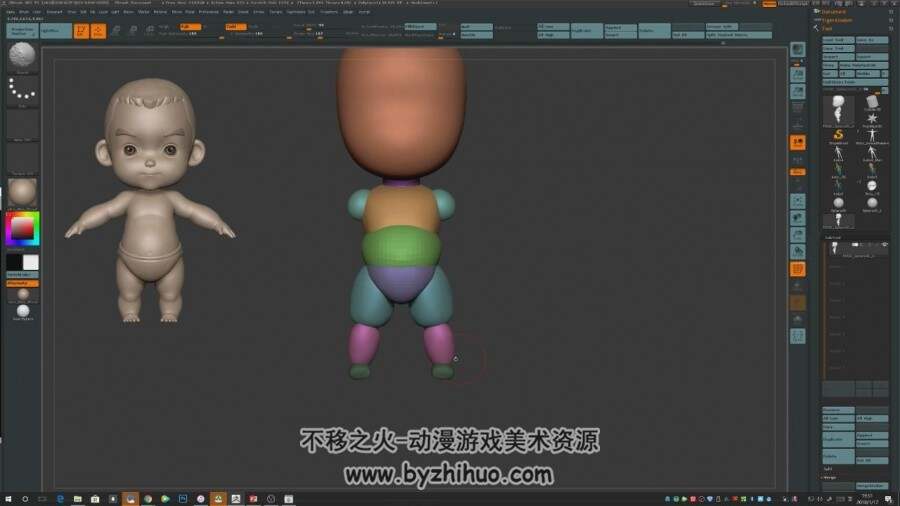900x506 pixels.
Task: Adjust the Rgb Intensity slider
Action: pos(190,34)
